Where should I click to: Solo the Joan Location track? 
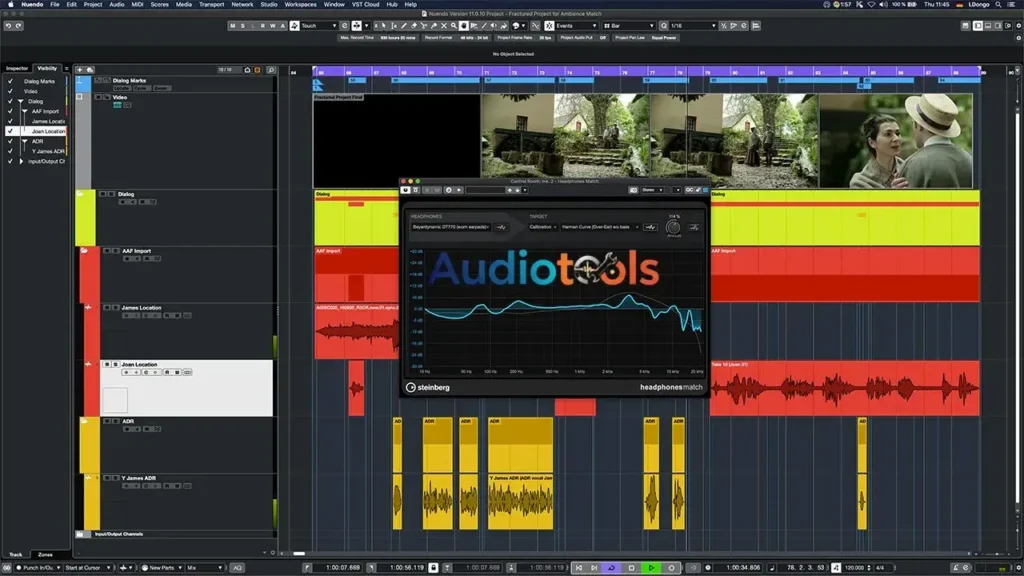pyautogui.click(x=114, y=364)
